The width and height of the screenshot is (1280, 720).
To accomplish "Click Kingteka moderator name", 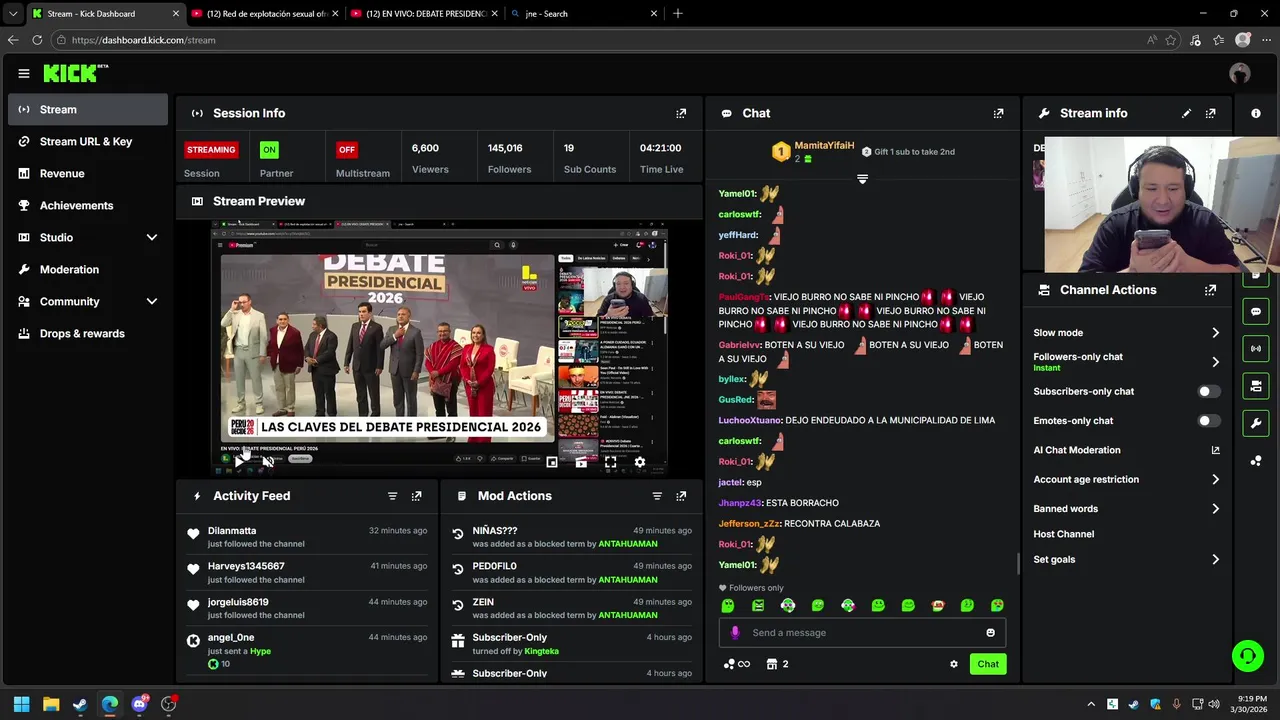I will (542, 651).
